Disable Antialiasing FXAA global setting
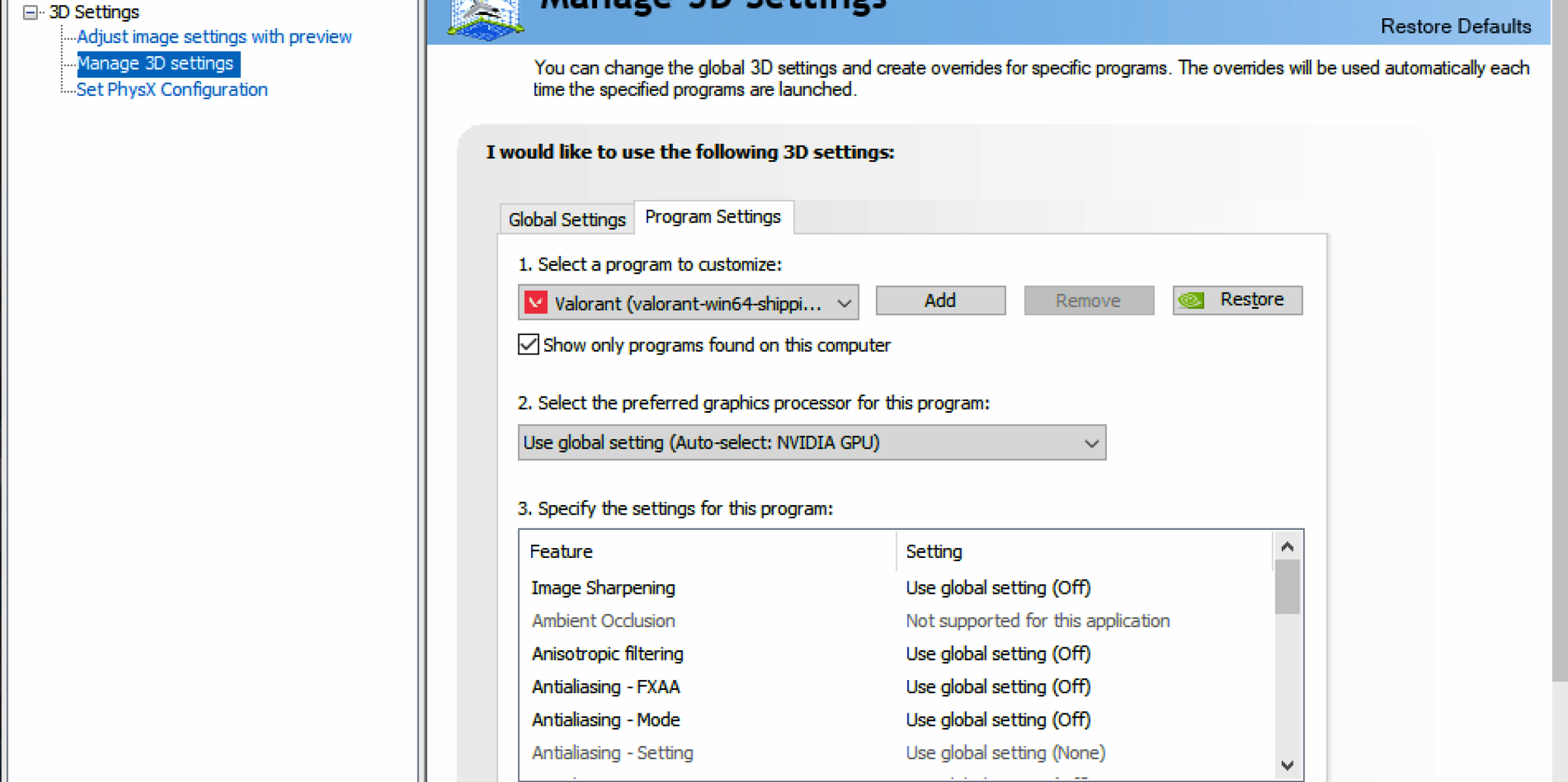The image size is (1568, 782). pyautogui.click(x=1000, y=687)
